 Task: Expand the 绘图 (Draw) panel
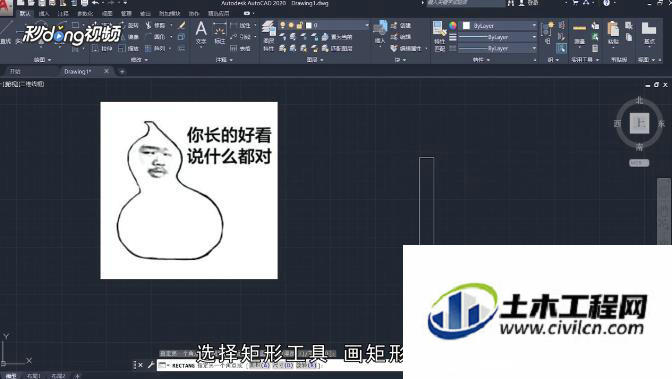[42, 60]
